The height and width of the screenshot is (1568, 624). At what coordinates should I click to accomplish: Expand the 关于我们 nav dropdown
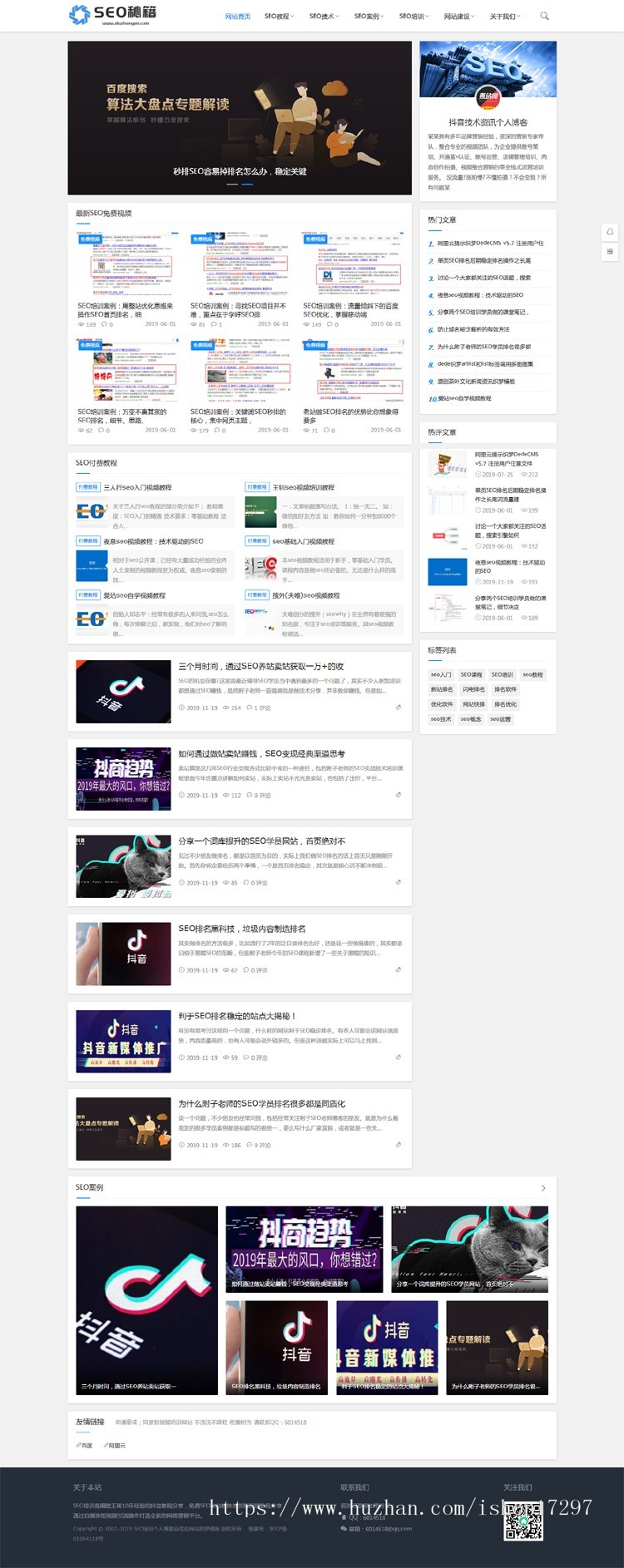[x=504, y=16]
